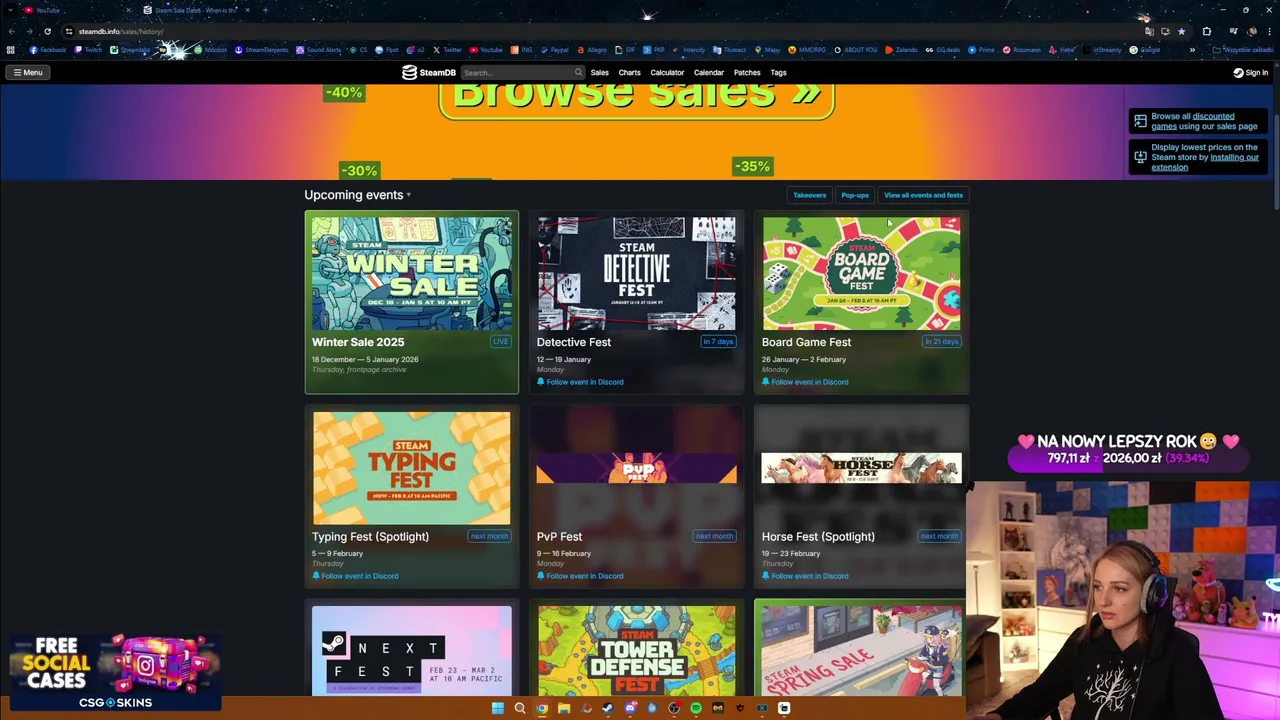The image size is (1280, 720).
Task: Open the Sound Alerts bookmark
Action: click(x=320, y=50)
